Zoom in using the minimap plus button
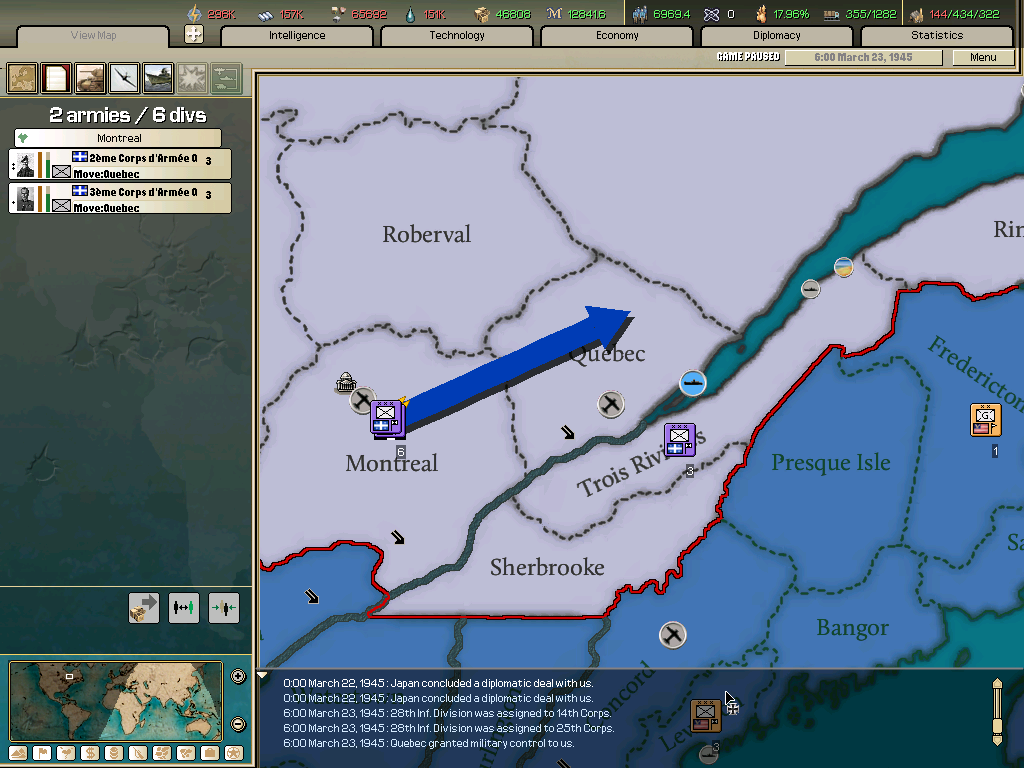1024x768 pixels. (x=237, y=676)
